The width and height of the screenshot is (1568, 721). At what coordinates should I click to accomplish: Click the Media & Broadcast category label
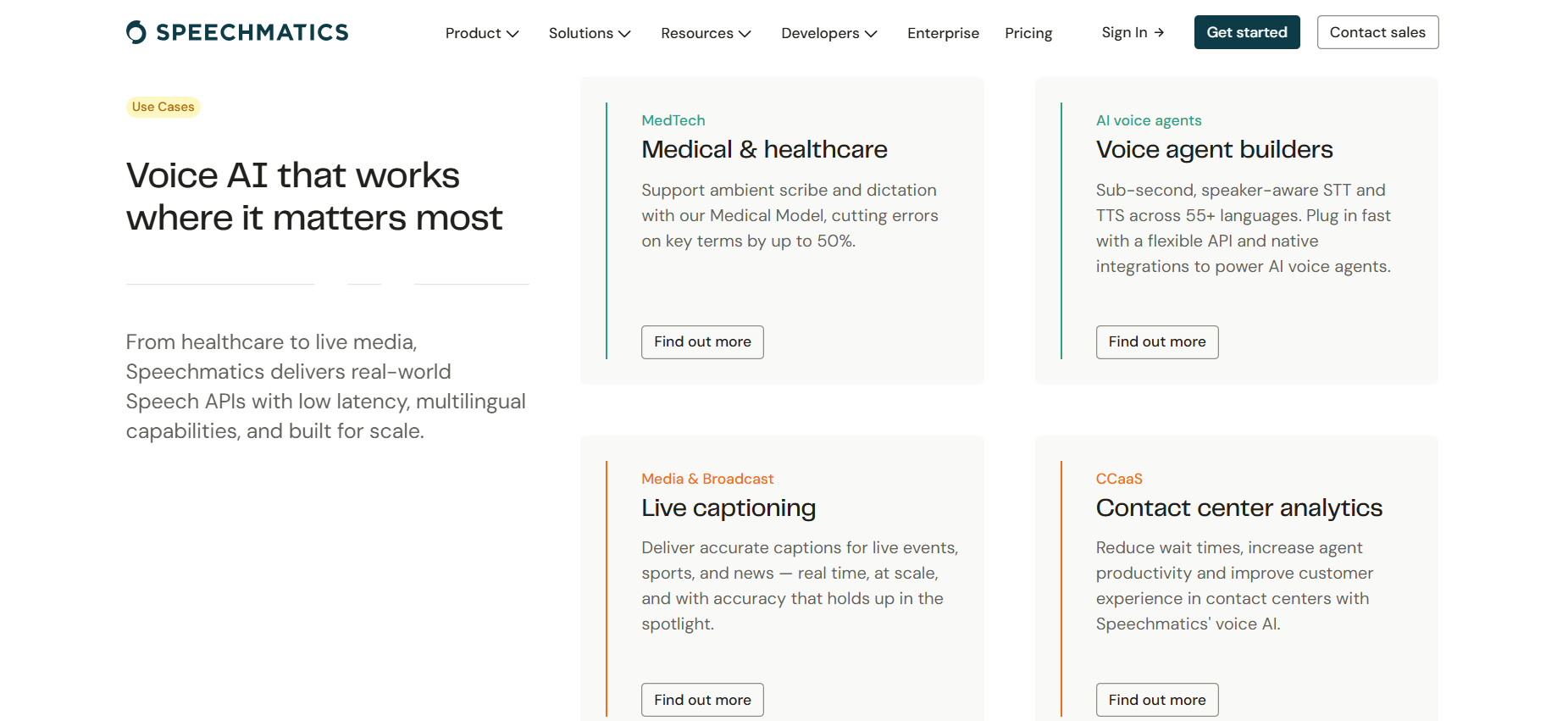(707, 479)
